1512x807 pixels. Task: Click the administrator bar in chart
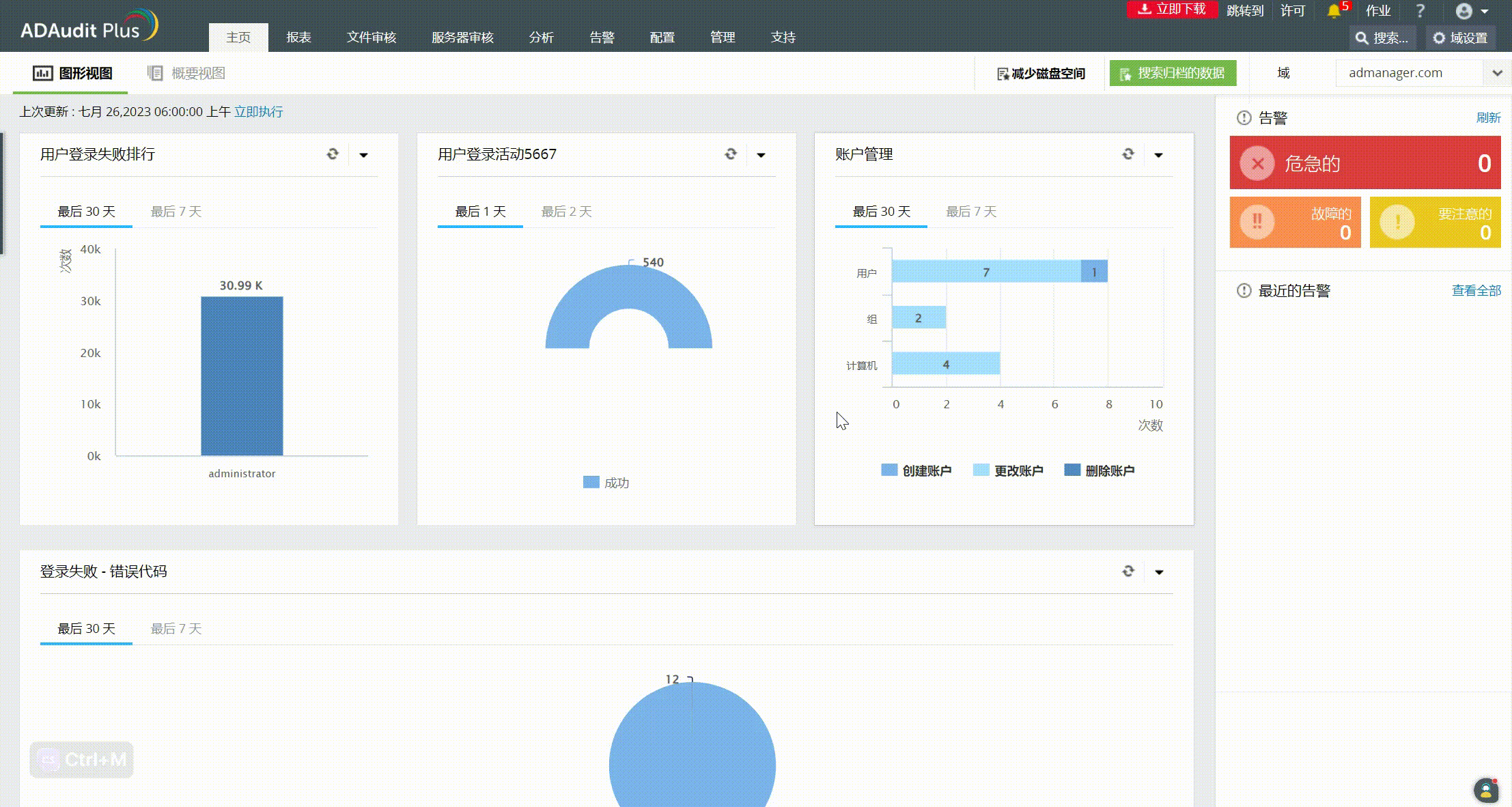click(x=242, y=376)
